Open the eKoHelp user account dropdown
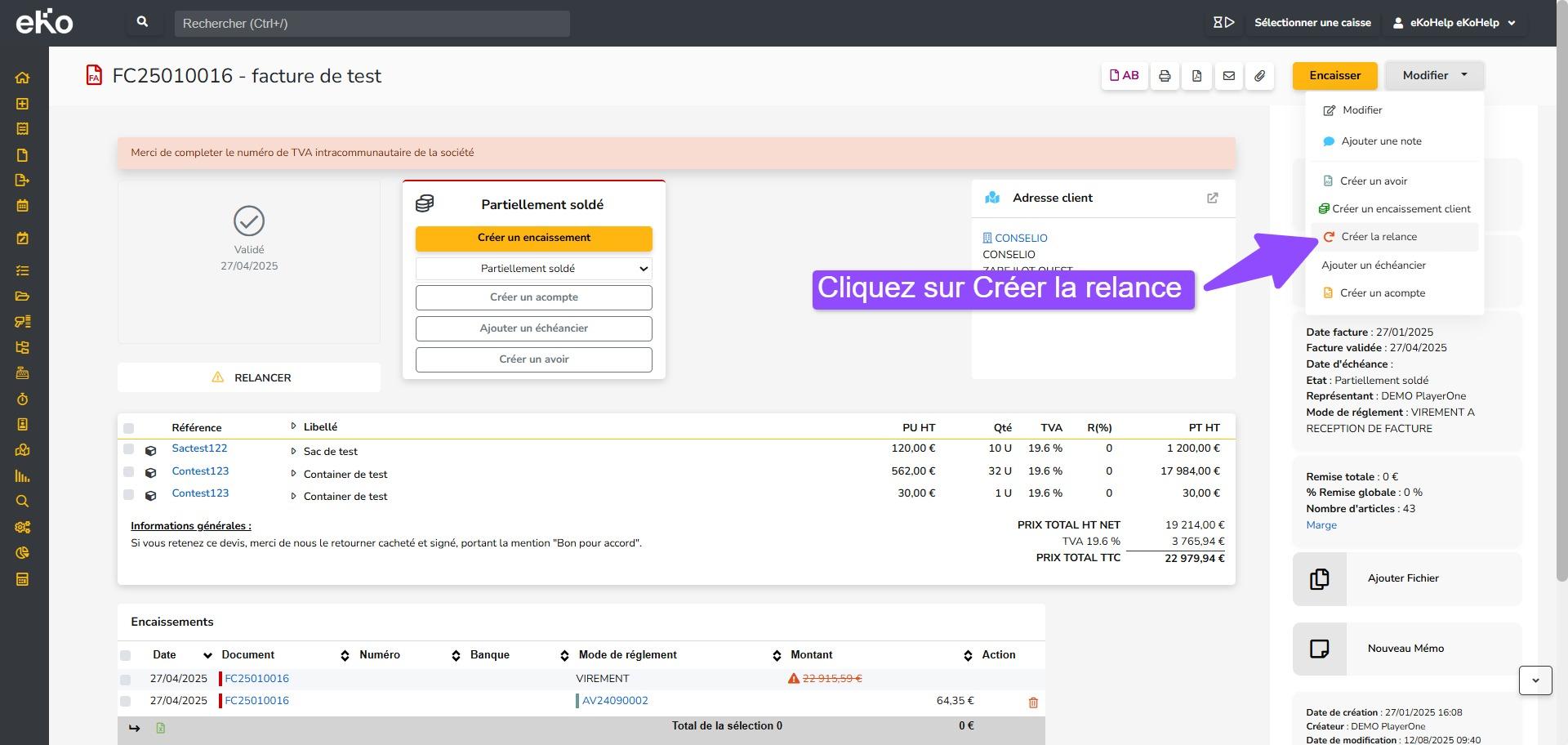 pyautogui.click(x=1454, y=23)
